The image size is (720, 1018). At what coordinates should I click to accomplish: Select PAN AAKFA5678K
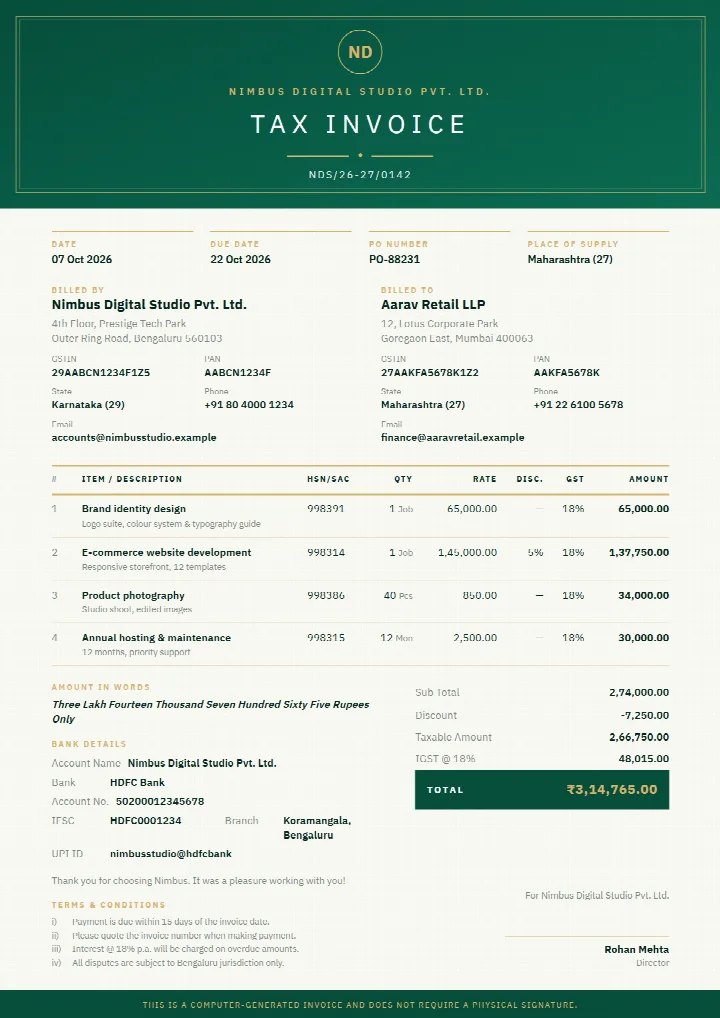pyautogui.click(x=567, y=373)
